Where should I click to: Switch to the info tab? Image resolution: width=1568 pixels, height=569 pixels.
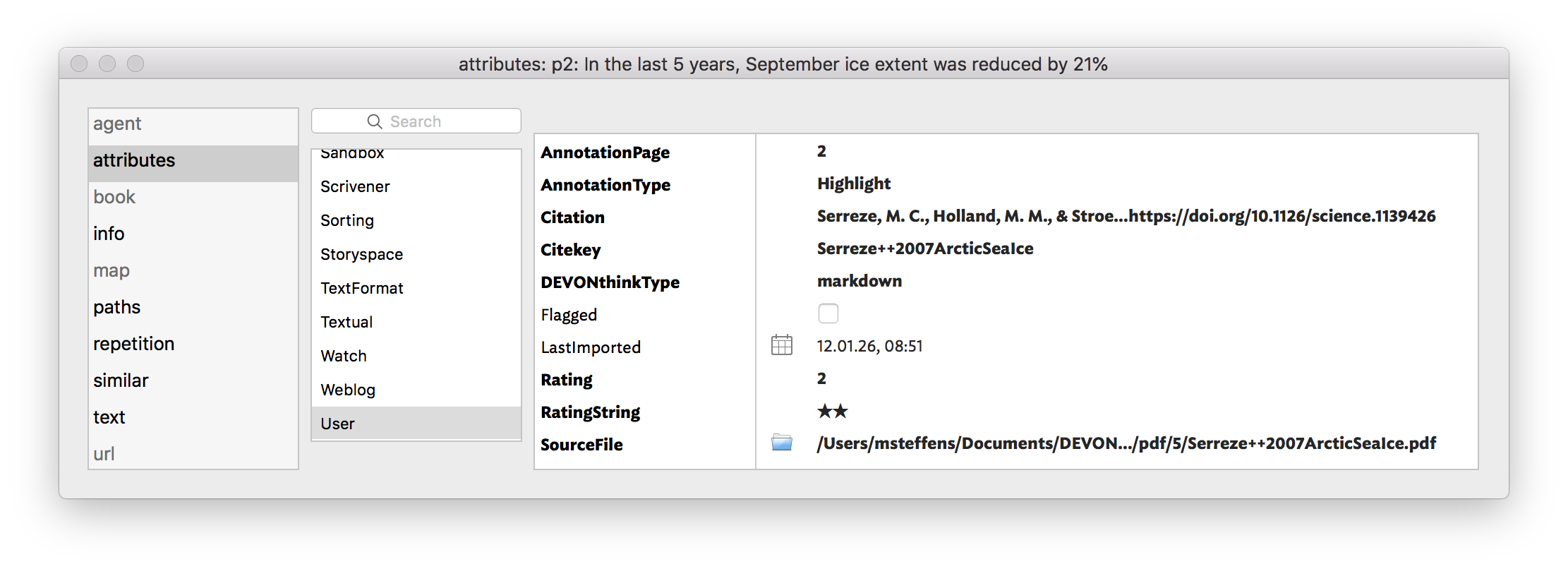(109, 234)
